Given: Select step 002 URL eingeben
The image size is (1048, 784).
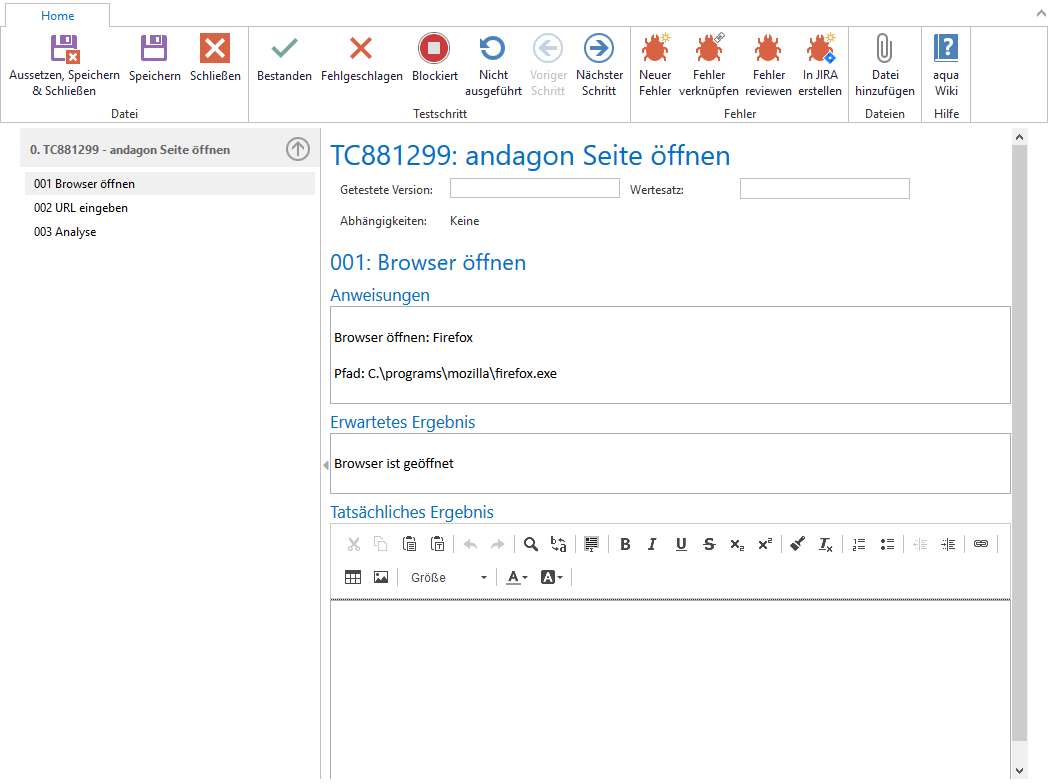Looking at the screenshot, I should (x=81, y=208).
